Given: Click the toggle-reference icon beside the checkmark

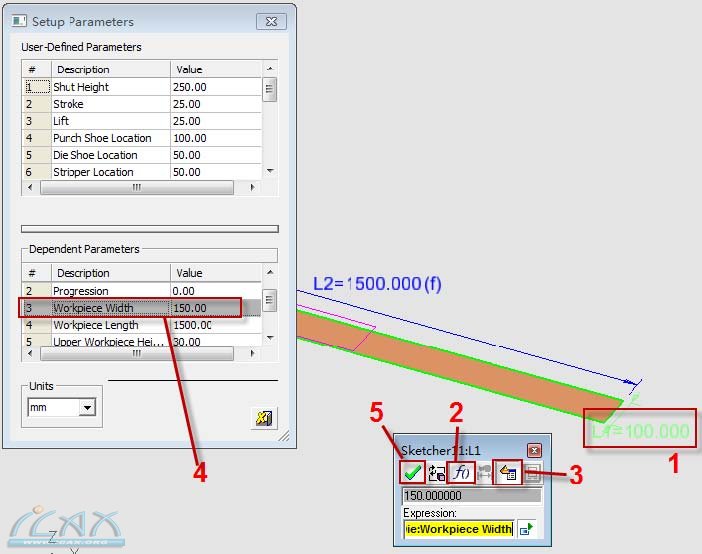Looking at the screenshot, I should (436, 473).
